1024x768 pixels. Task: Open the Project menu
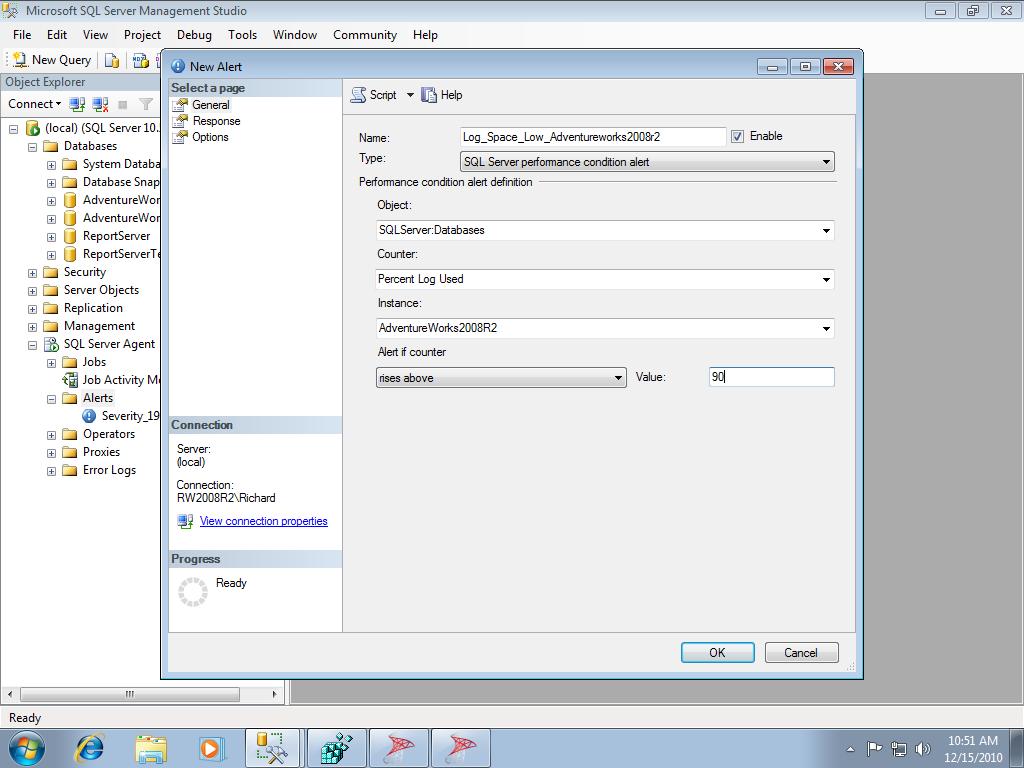coord(142,35)
